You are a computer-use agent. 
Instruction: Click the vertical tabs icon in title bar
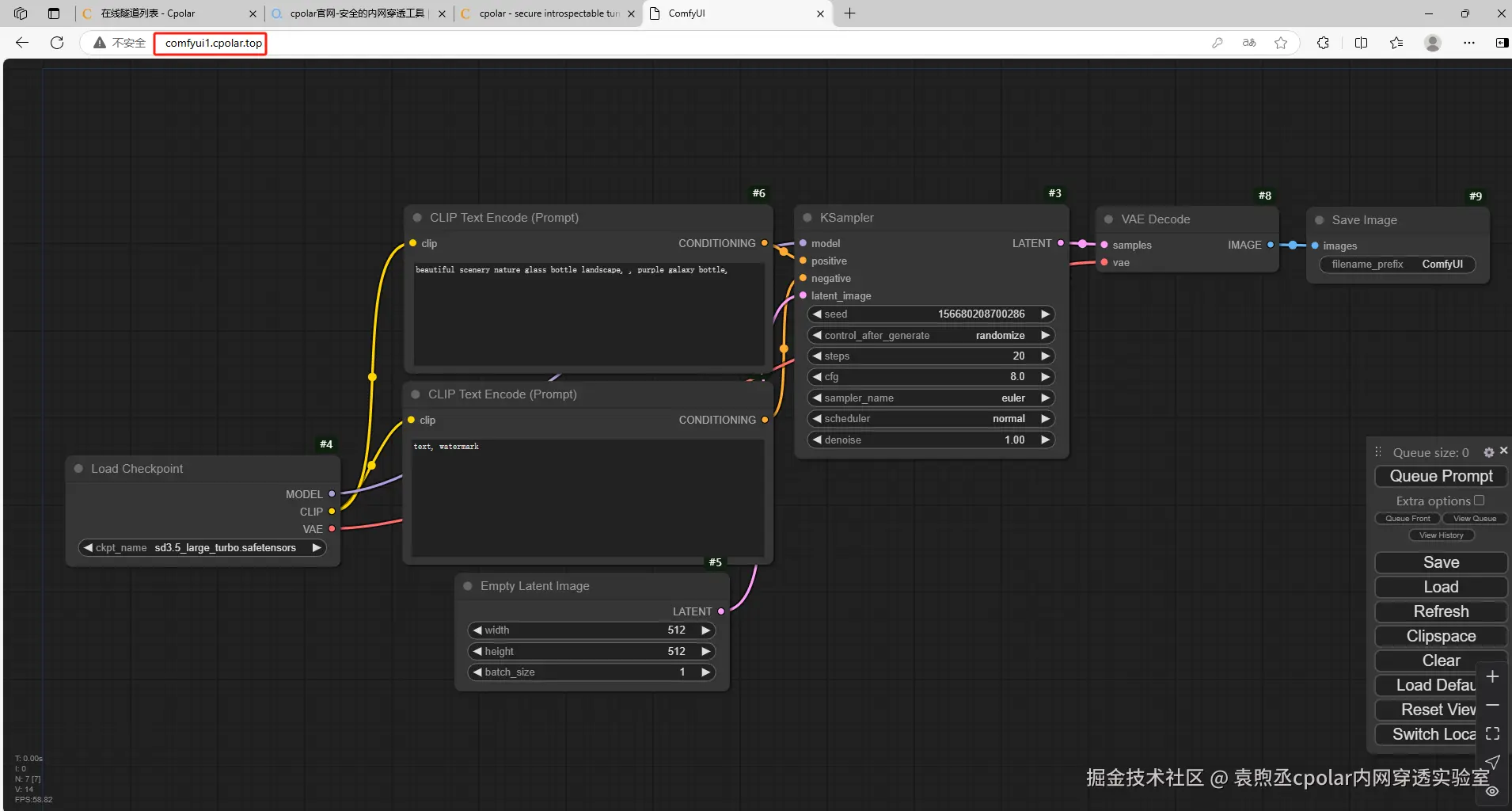(x=54, y=13)
